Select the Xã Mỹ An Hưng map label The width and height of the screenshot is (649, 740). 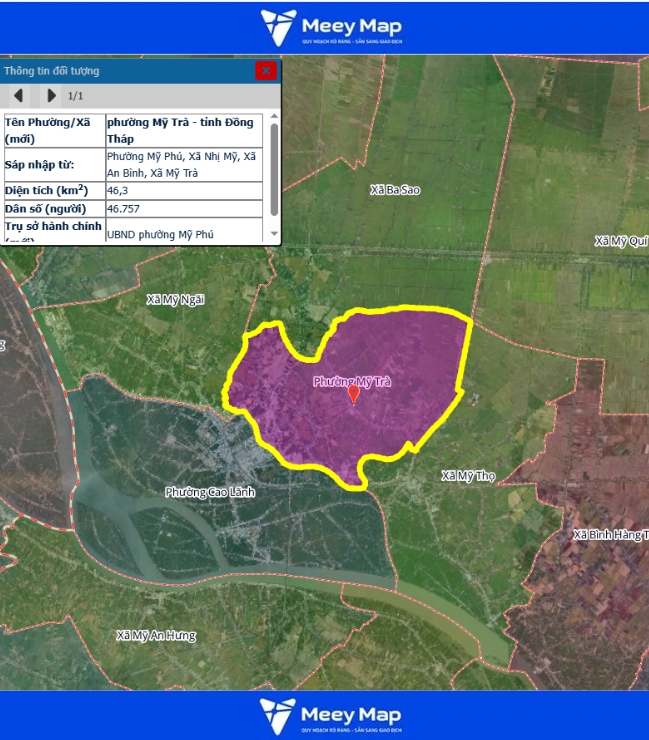point(156,635)
